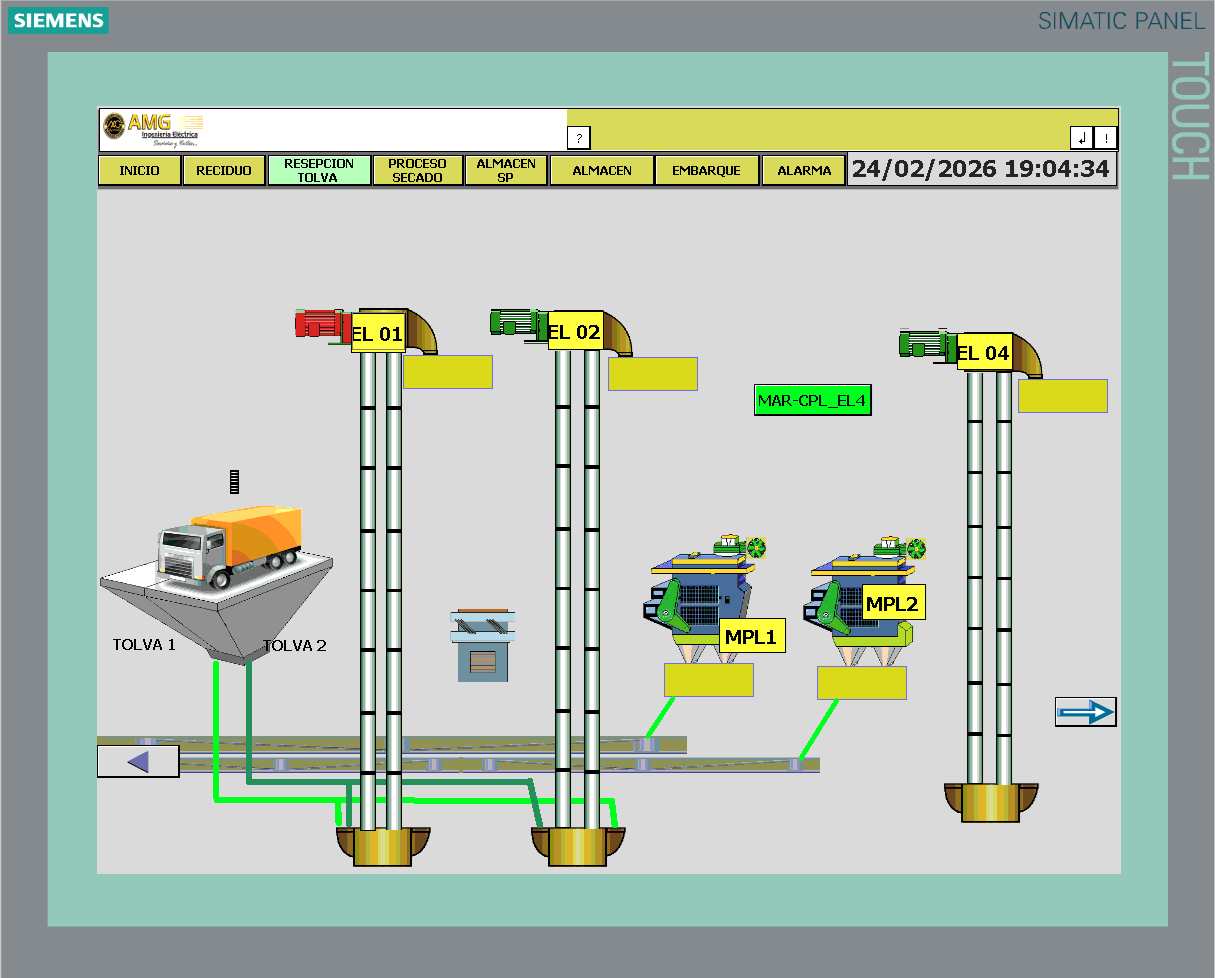Viewport: 1215px width, 978px height.
Task: Click the green motor icon above EL 02
Action: pyautogui.click(x=513, y=320)
